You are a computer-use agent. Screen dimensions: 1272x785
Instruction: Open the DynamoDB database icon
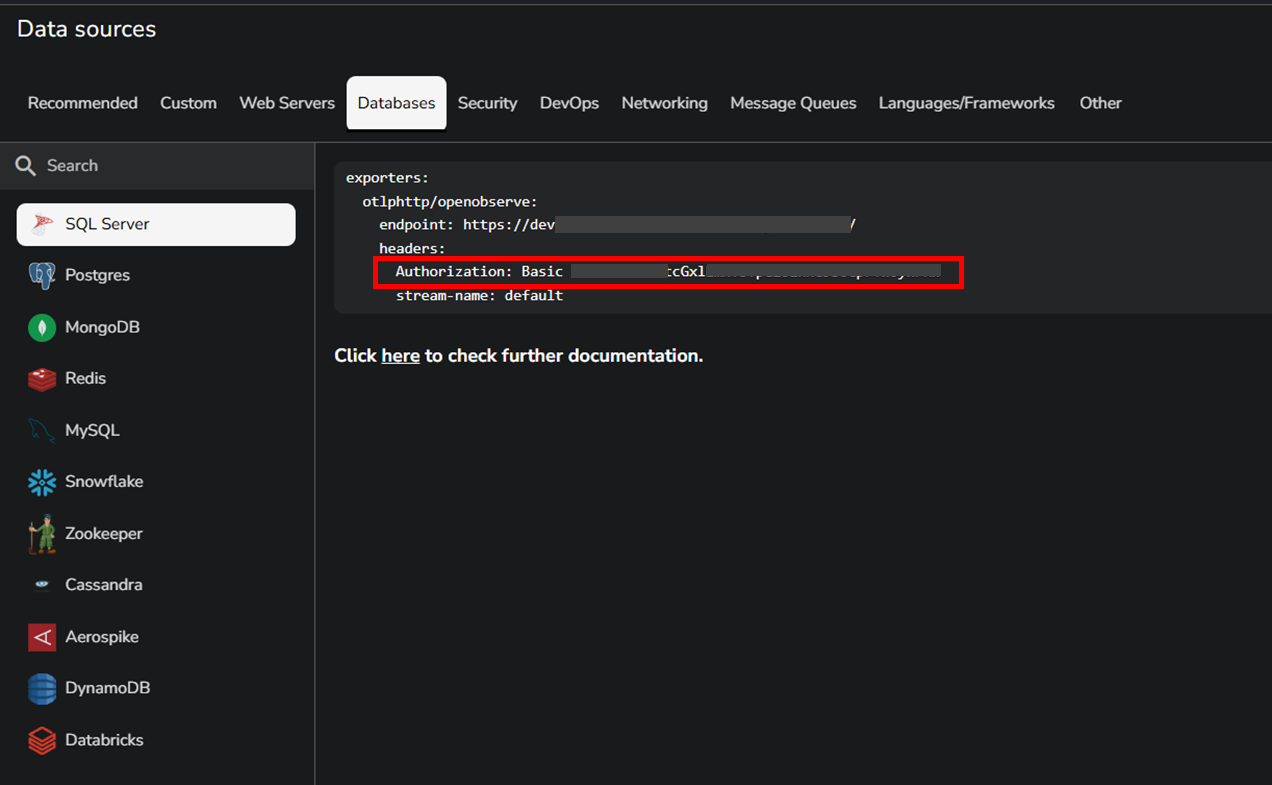coord(41,688)
